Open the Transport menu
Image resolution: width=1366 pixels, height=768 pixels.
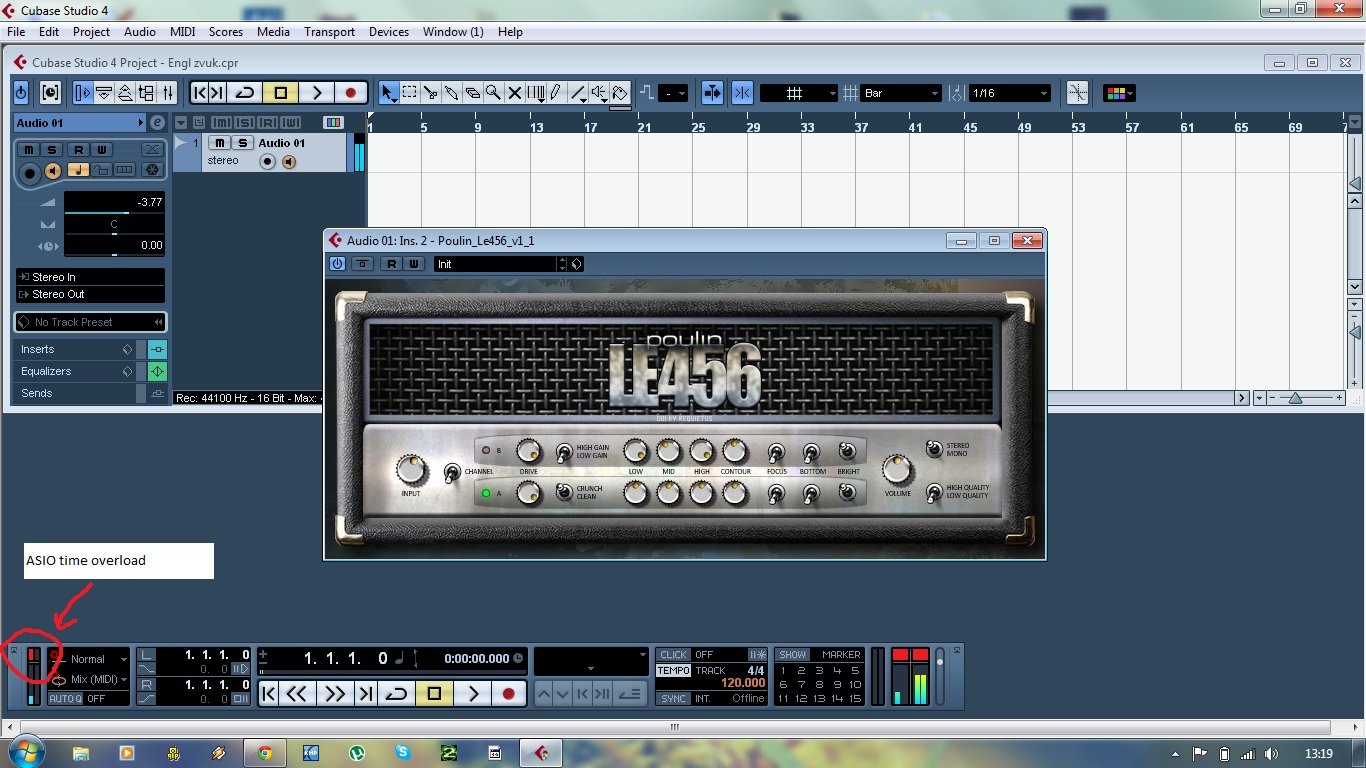[x=329, y=32]
